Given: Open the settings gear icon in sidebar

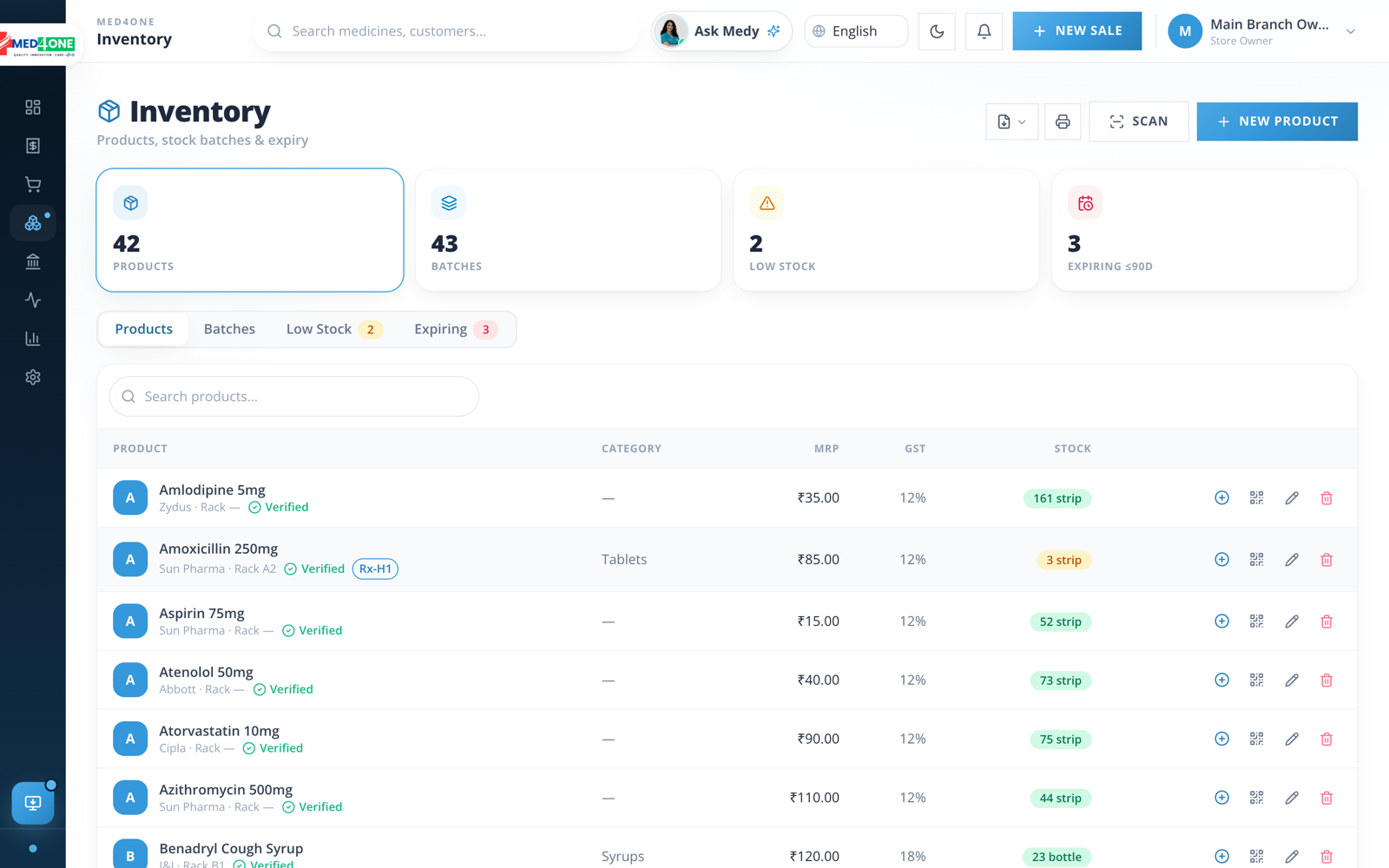Looking at the screenshot, I should [33, 378].
